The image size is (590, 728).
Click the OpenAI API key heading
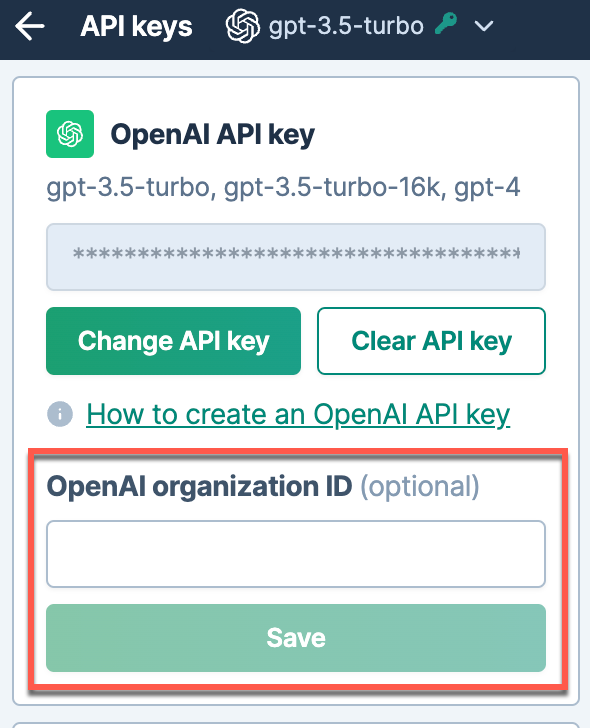point(213,135)
